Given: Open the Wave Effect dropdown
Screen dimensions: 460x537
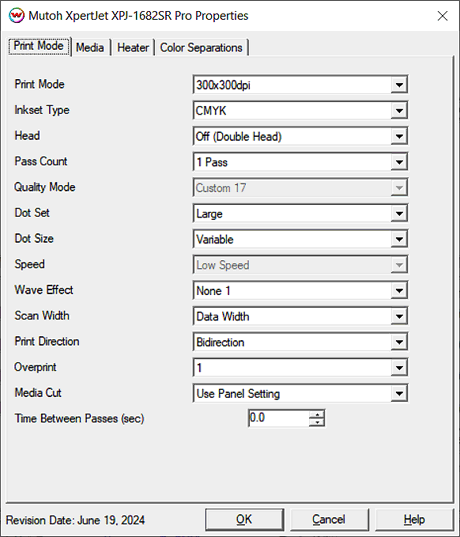Looking at the screenshot, I should point(300,291).
